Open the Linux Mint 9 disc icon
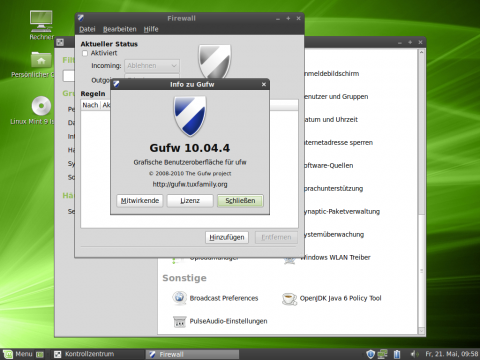 click(x=41, y=106)
